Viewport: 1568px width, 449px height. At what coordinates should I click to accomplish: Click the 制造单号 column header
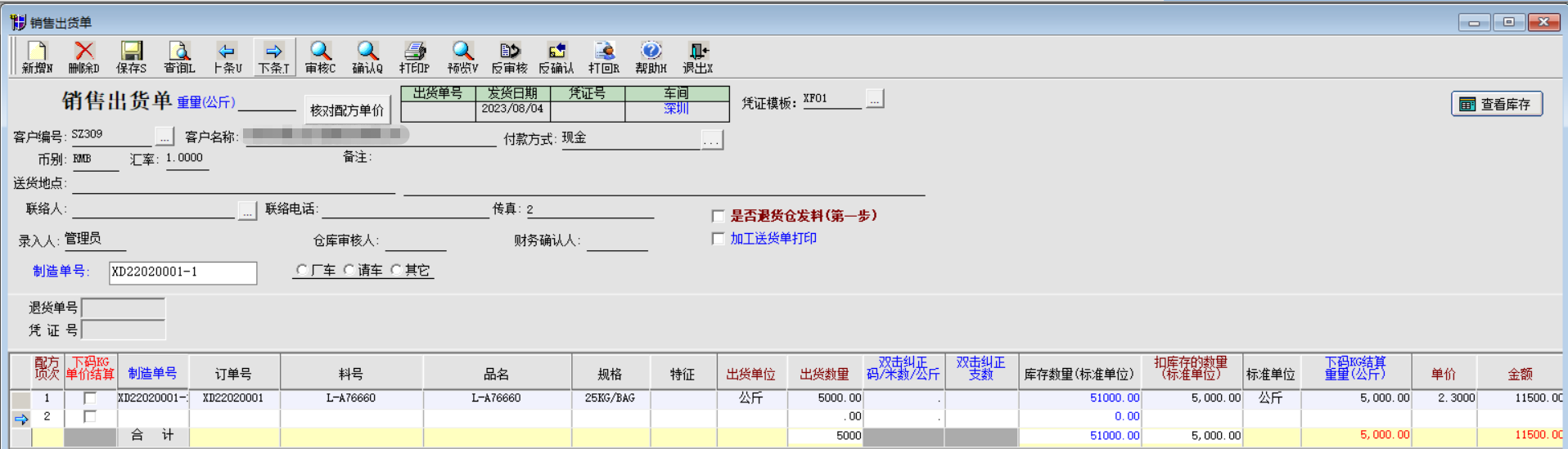[x=153, y=373]
